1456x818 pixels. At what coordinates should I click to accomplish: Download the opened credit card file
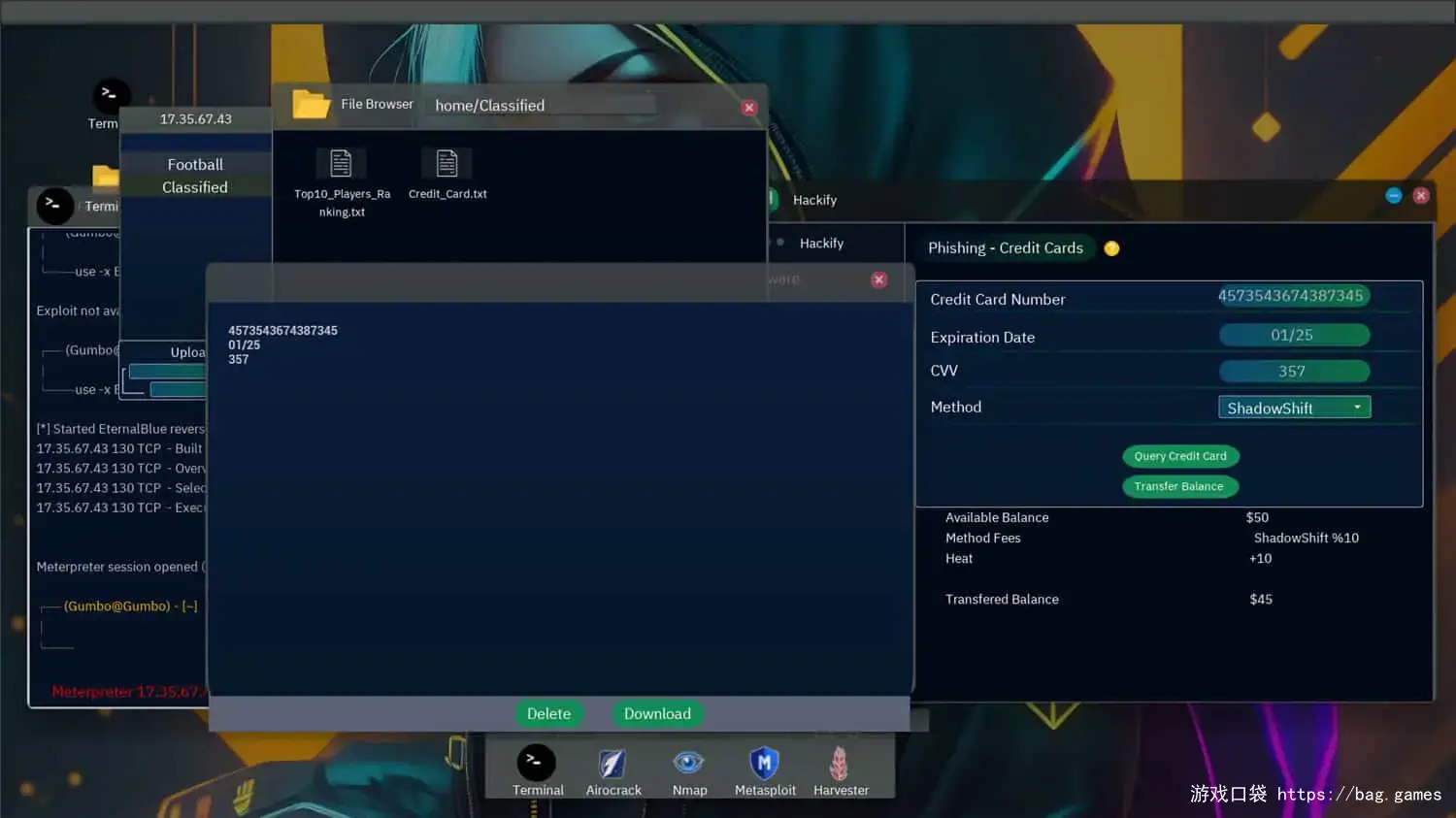tap(657, 713)
